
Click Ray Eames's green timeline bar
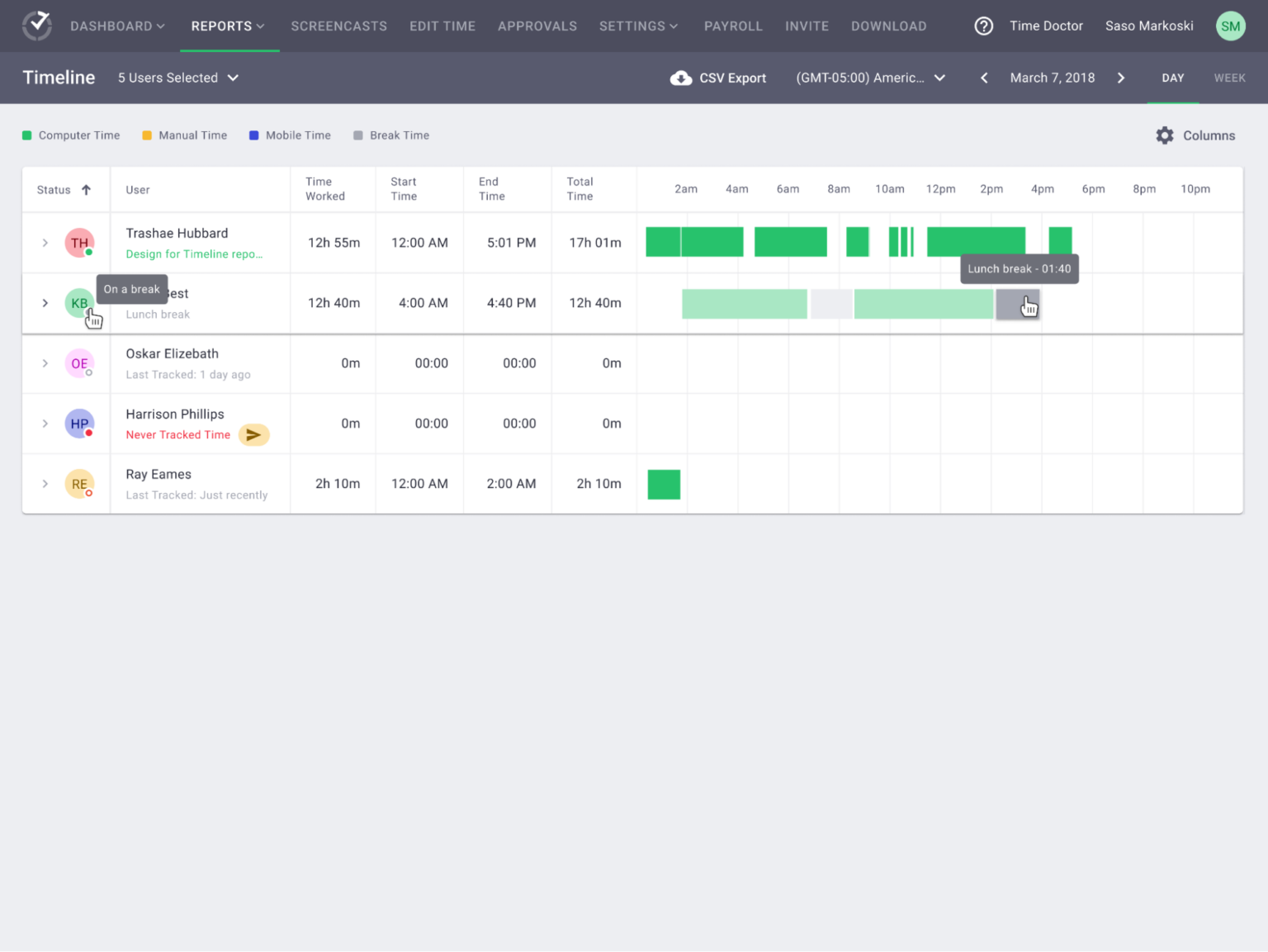tap(664, 484)
